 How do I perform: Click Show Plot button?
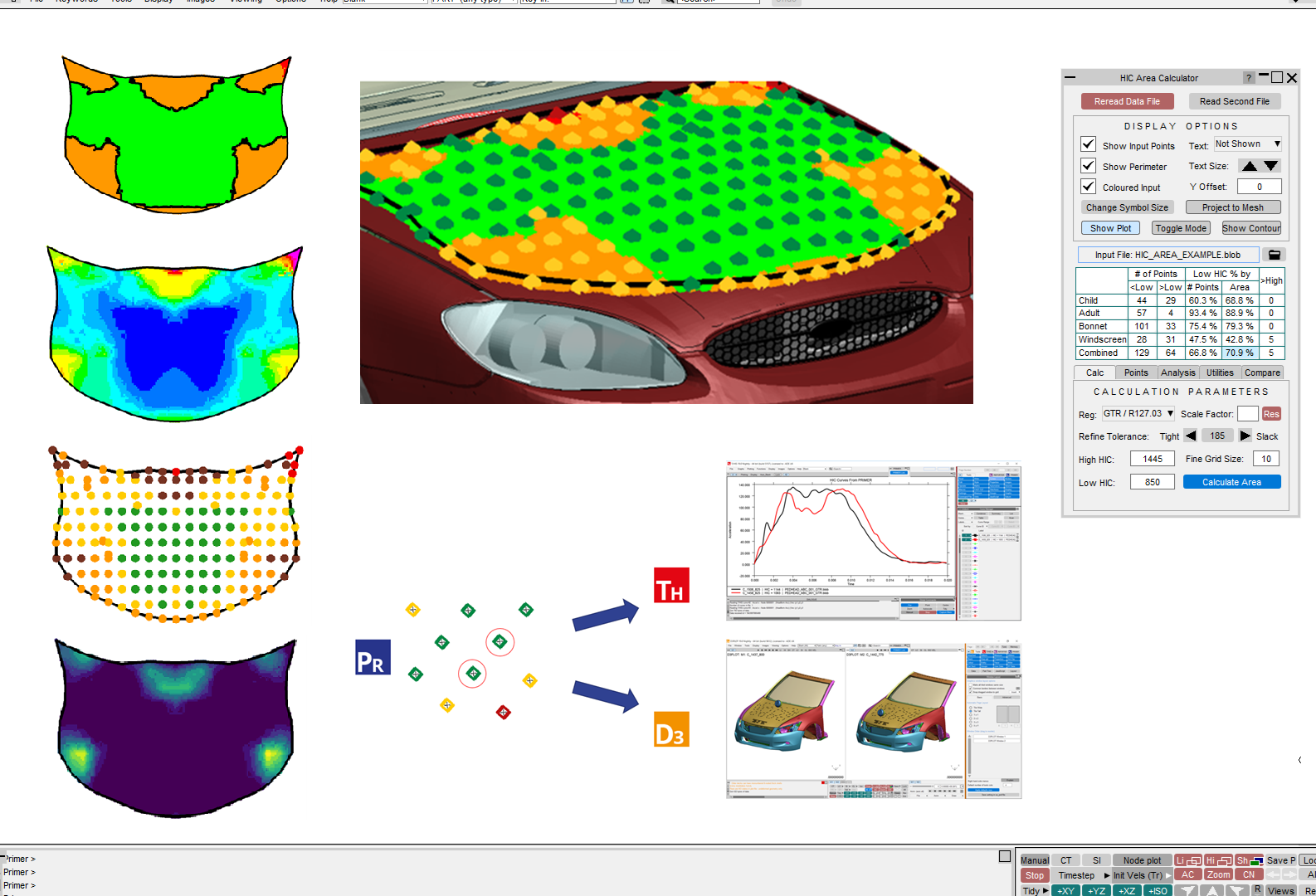click(1110, 228)
